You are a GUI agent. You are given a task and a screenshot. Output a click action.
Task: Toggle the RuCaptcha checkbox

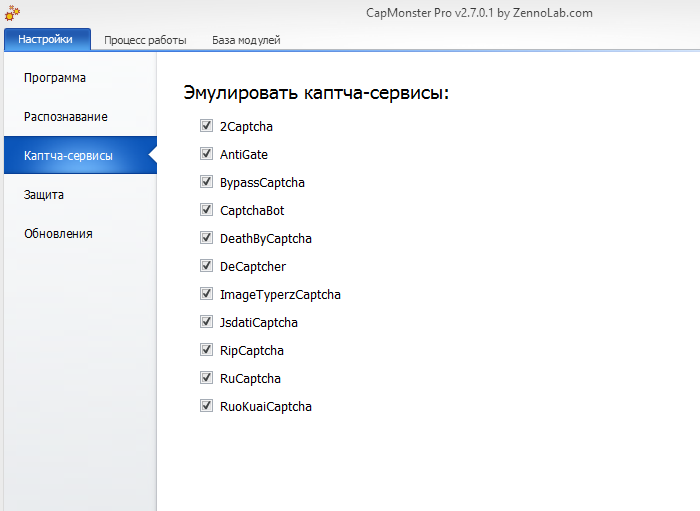[x=206, y=378]
